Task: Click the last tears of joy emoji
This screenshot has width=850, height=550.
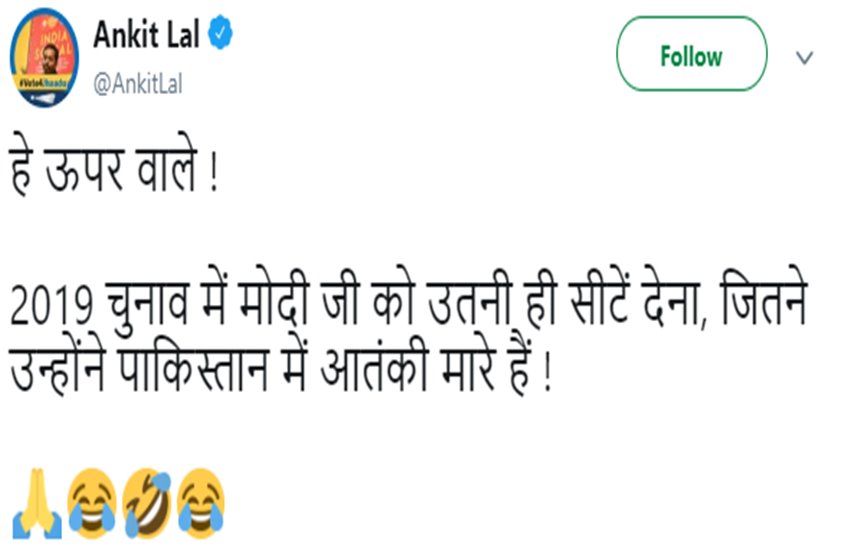Action: coord(201,505)
